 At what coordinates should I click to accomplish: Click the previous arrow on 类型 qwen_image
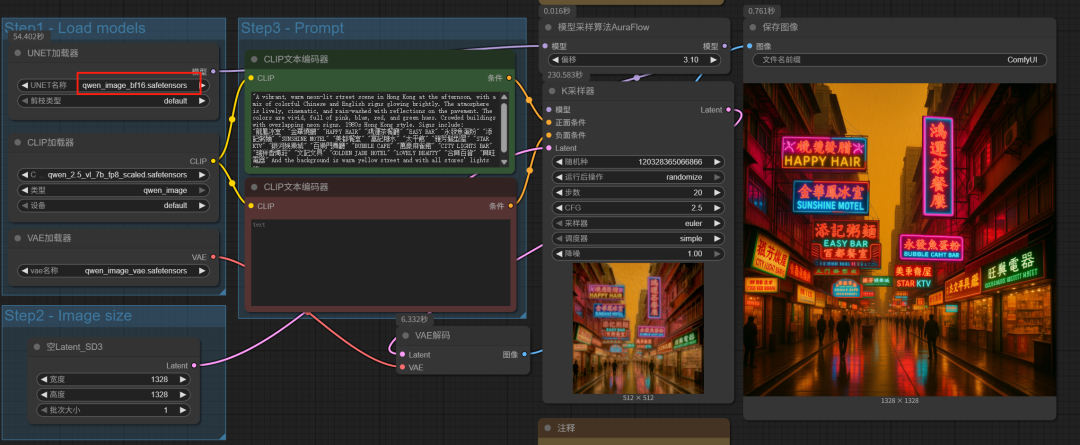click(25, 190)
